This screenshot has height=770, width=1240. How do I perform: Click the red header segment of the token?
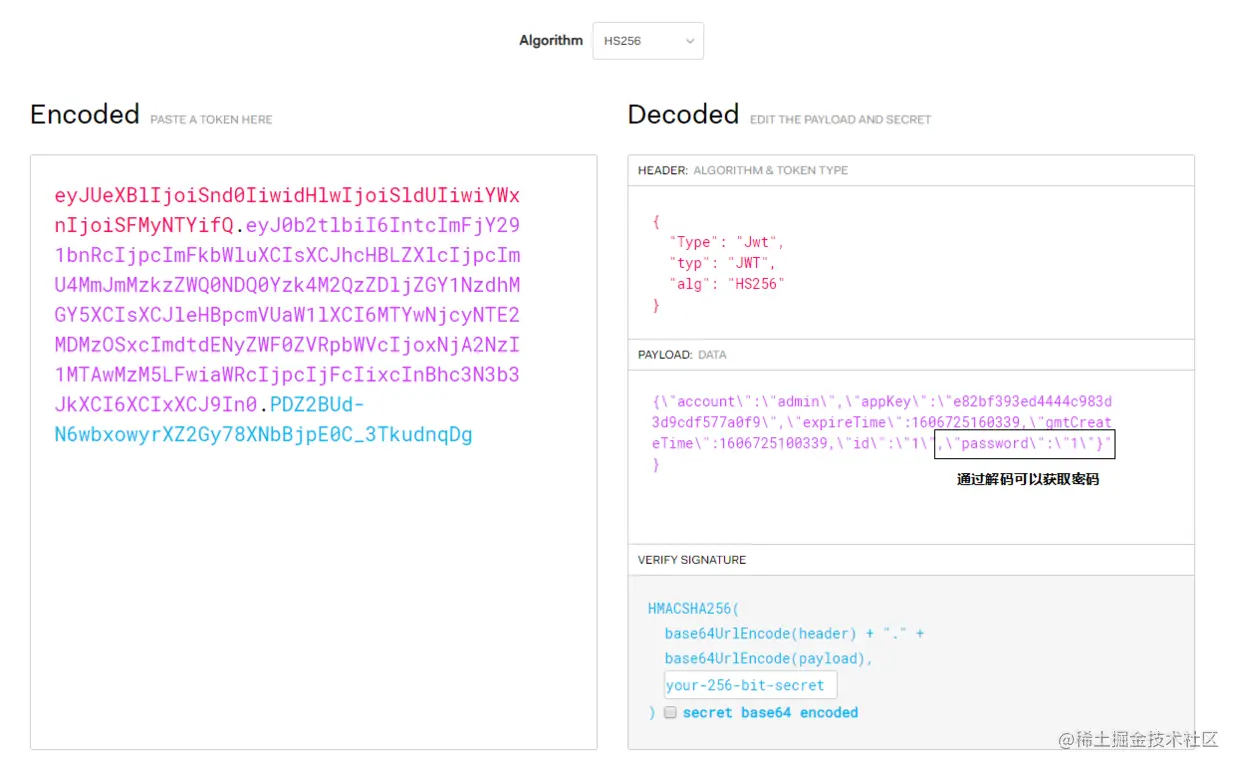pos(287,210)
